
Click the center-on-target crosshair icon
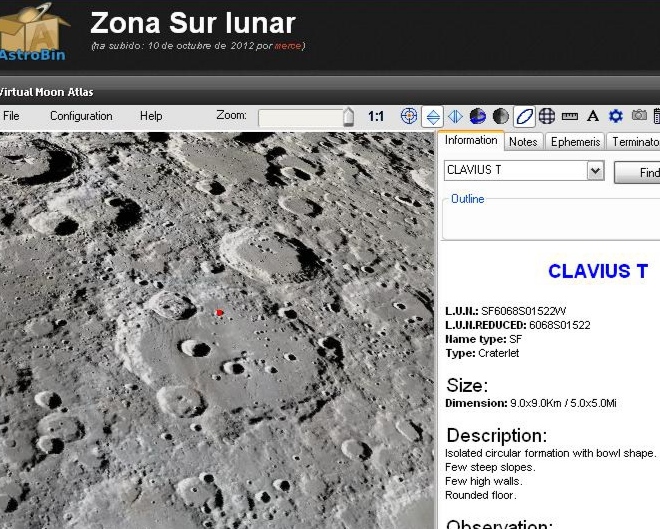point(409,116)
